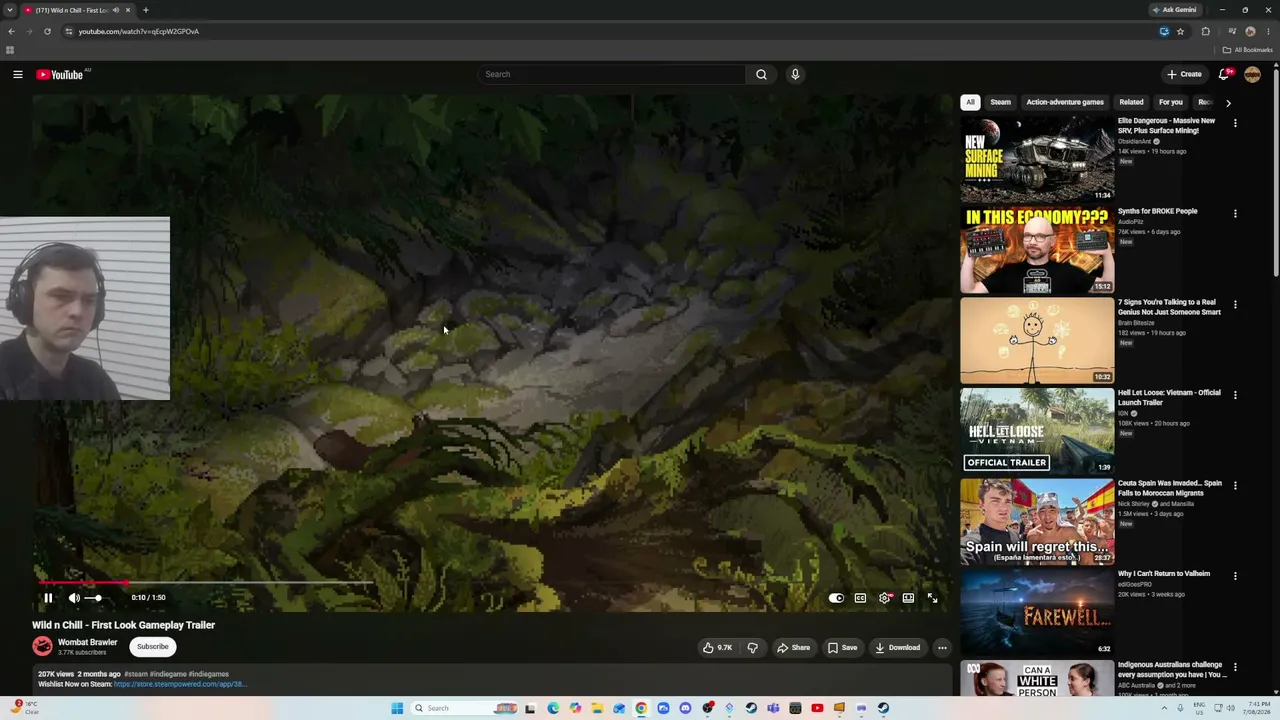Like the video with 9.7K likes
Viewport: 1280px width, 720px height.
[718, 647]
